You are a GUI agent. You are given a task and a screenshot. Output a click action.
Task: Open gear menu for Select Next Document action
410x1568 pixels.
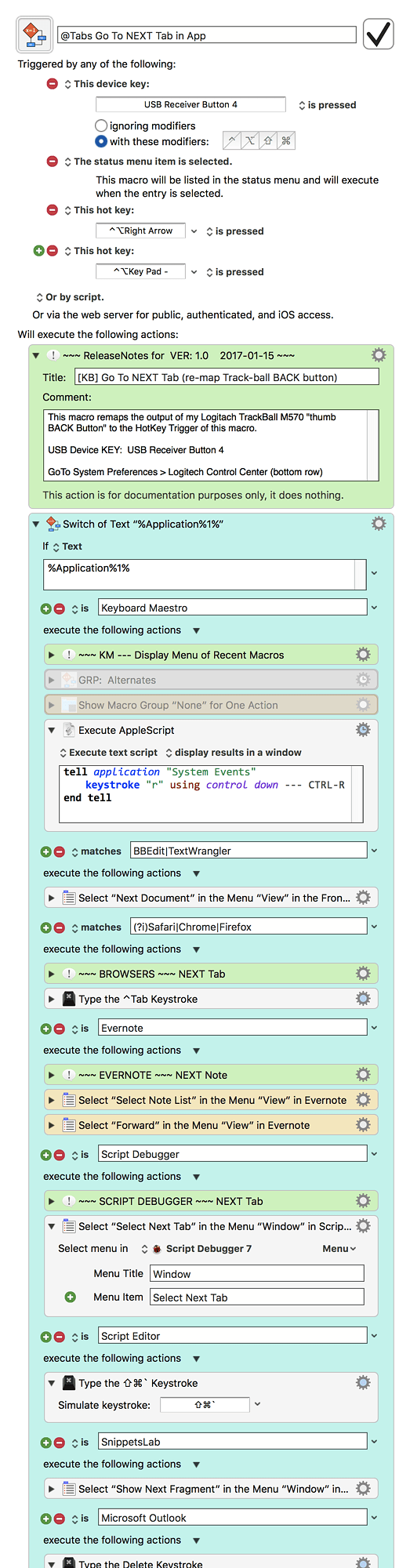tap(363, 898)
